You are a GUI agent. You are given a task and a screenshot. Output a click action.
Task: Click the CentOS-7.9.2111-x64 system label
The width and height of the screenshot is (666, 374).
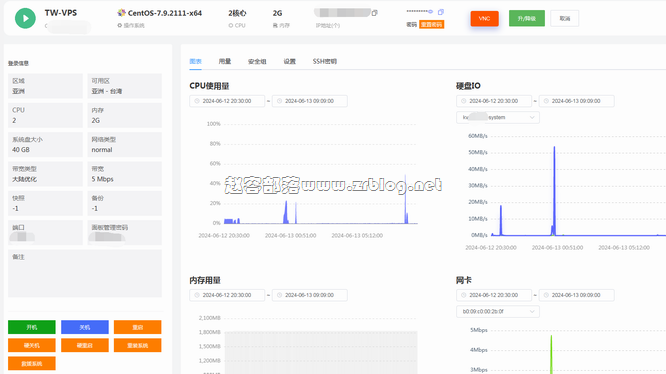[x=165, y=13]
